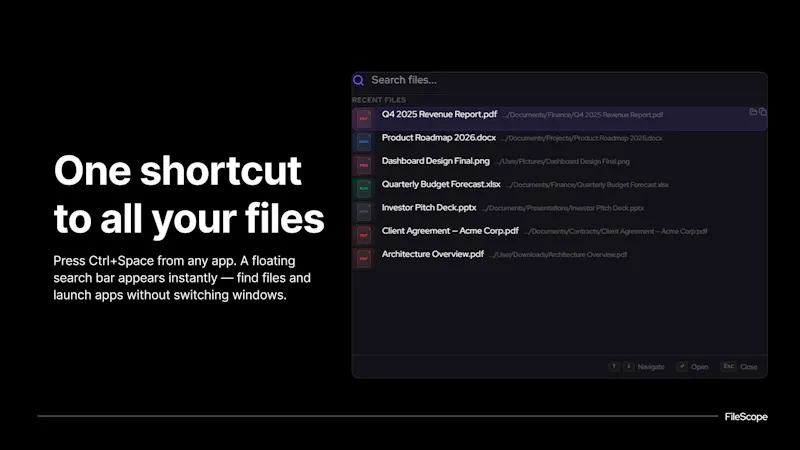
Task: Click the Navigate hint label
Action: click(651, 367)
